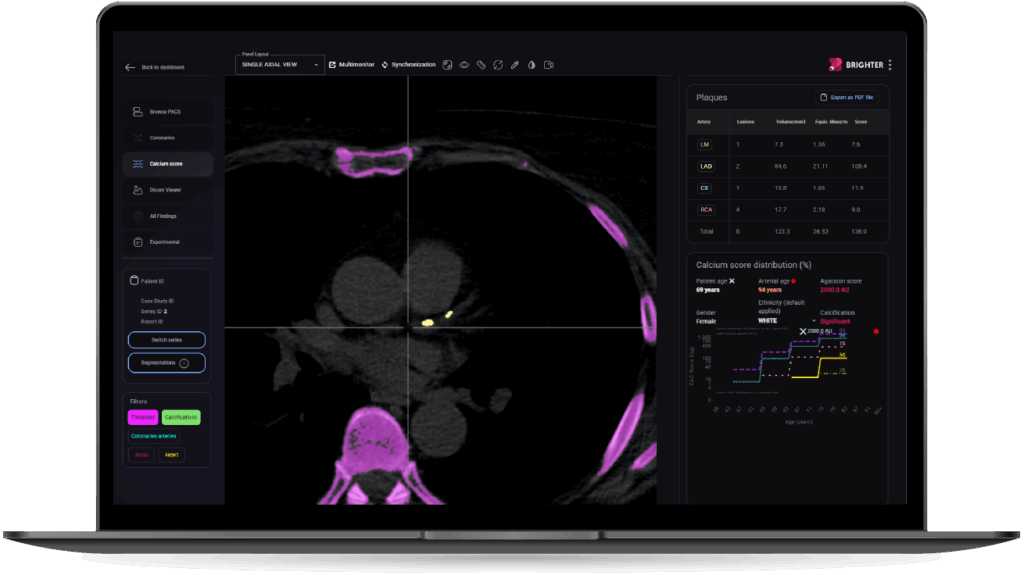The image size is (1024, 575).
Task: Toggle the Coronaries arteries filter
Action: [153, 436]
